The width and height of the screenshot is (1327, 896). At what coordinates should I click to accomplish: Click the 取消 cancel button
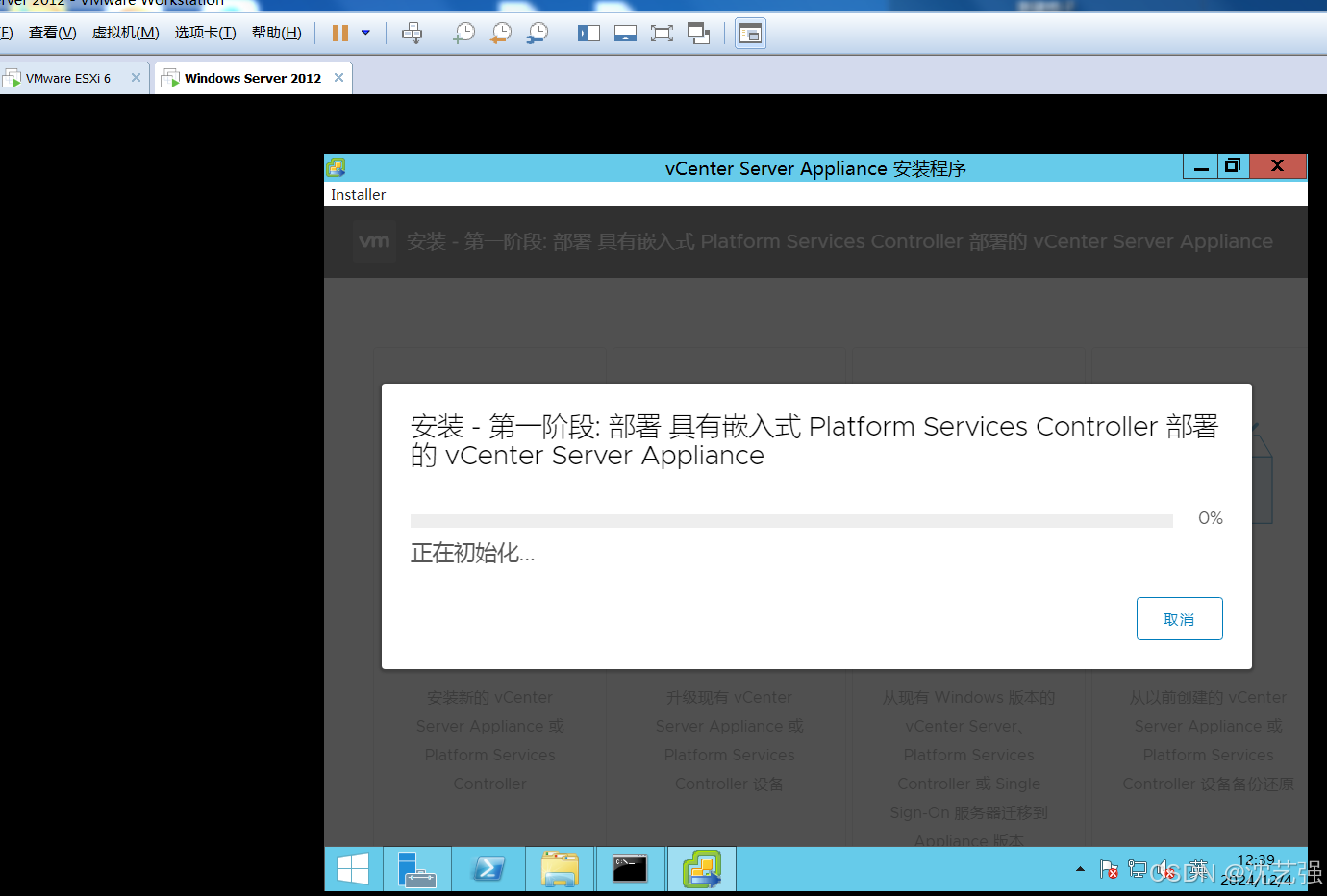pos(1179,618)
